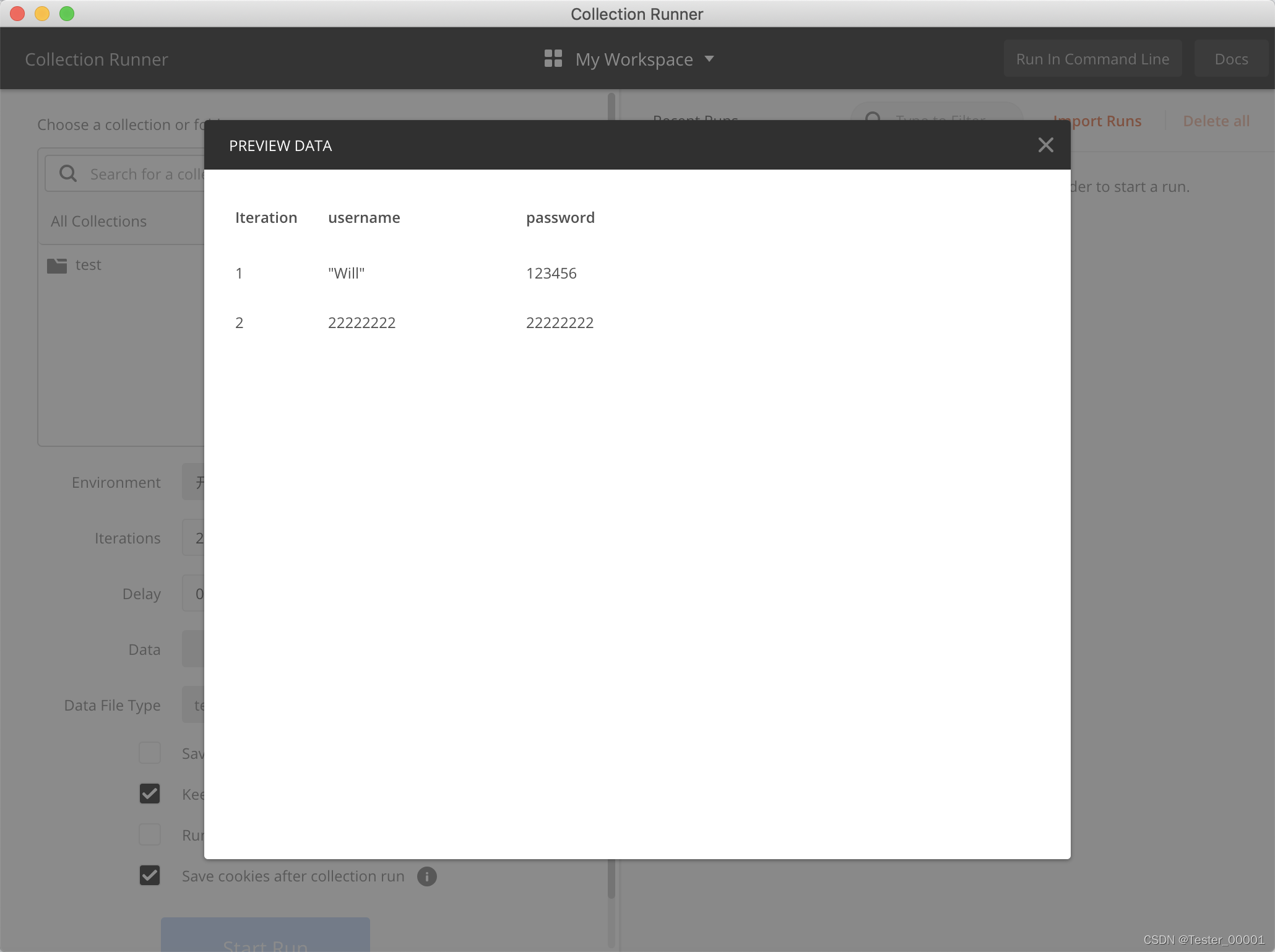Open the test collection in the list
The image size is (1275, 952).
(x=89, y=265)
